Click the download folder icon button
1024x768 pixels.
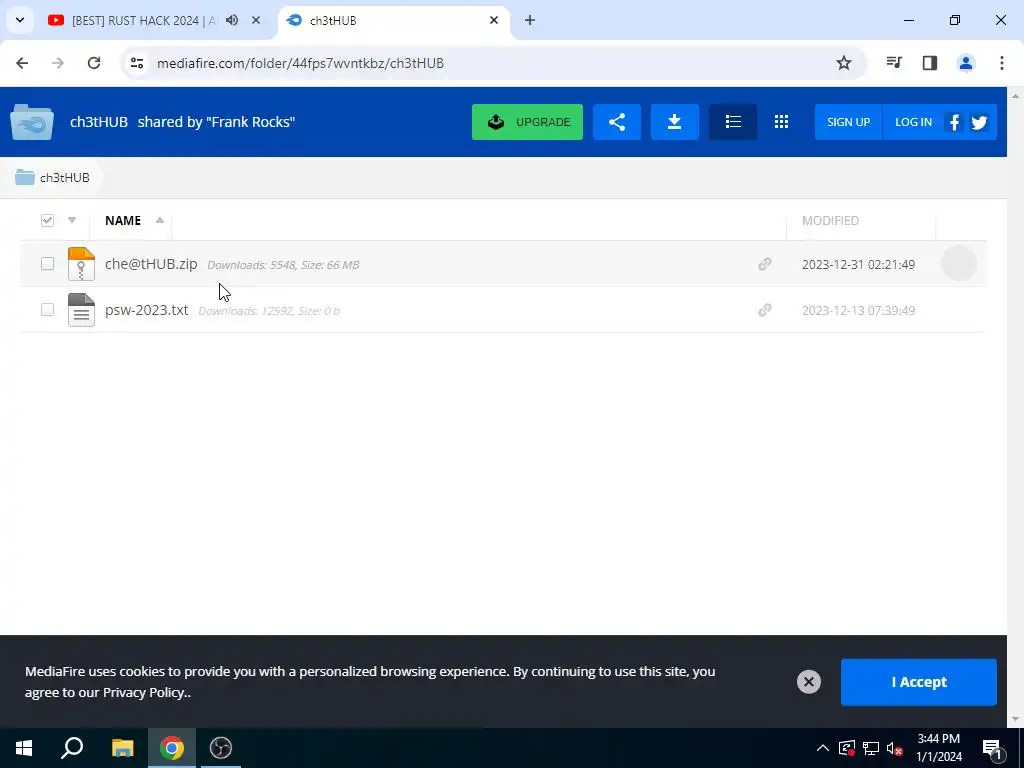coord(675,122)
